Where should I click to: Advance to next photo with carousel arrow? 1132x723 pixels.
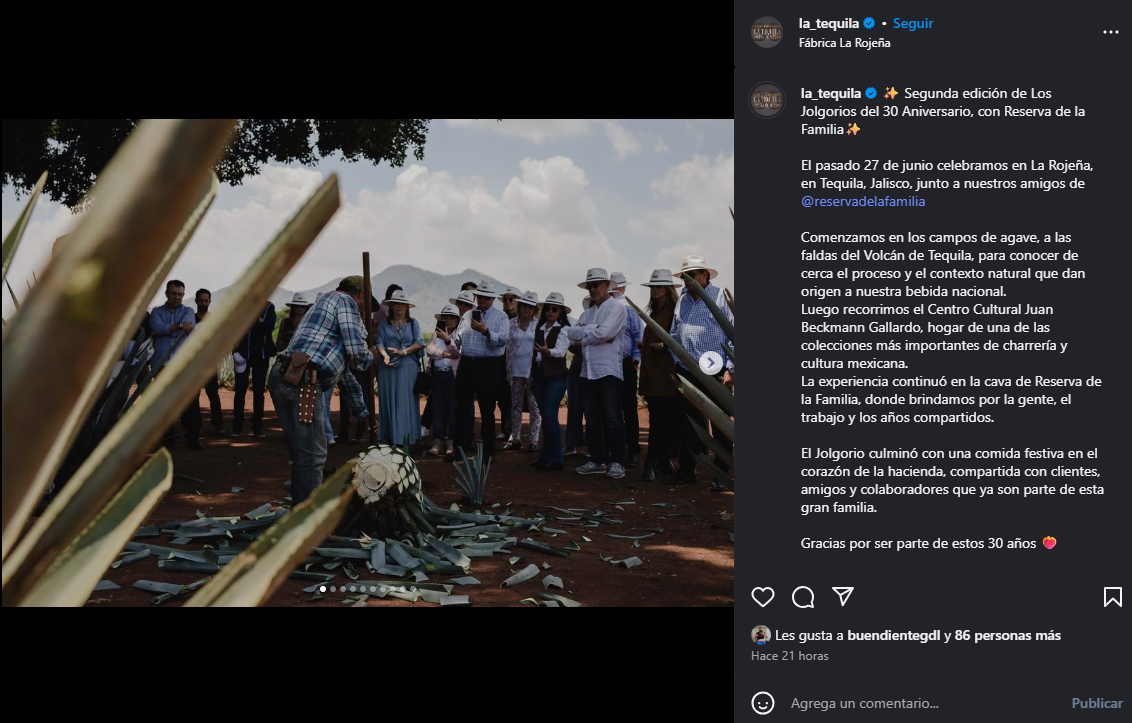(710, 363)
